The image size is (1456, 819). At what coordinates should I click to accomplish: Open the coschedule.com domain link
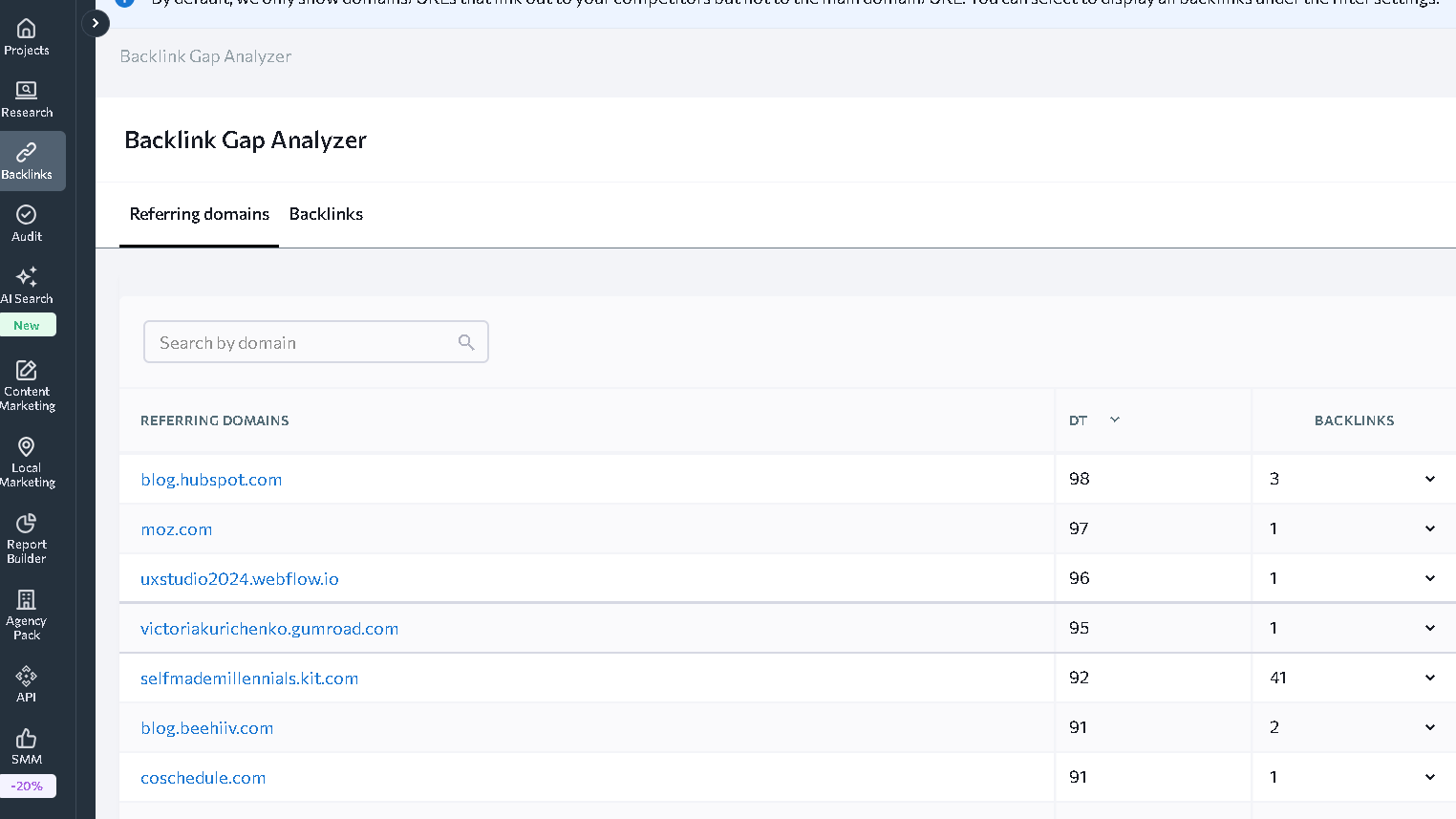pos(203,777)
